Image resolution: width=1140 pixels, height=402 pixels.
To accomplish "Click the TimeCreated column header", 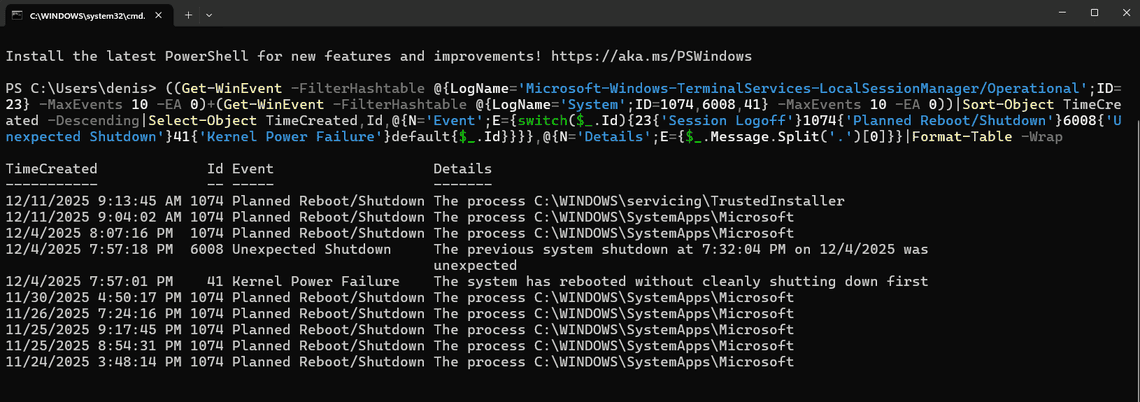I will 51,169.
